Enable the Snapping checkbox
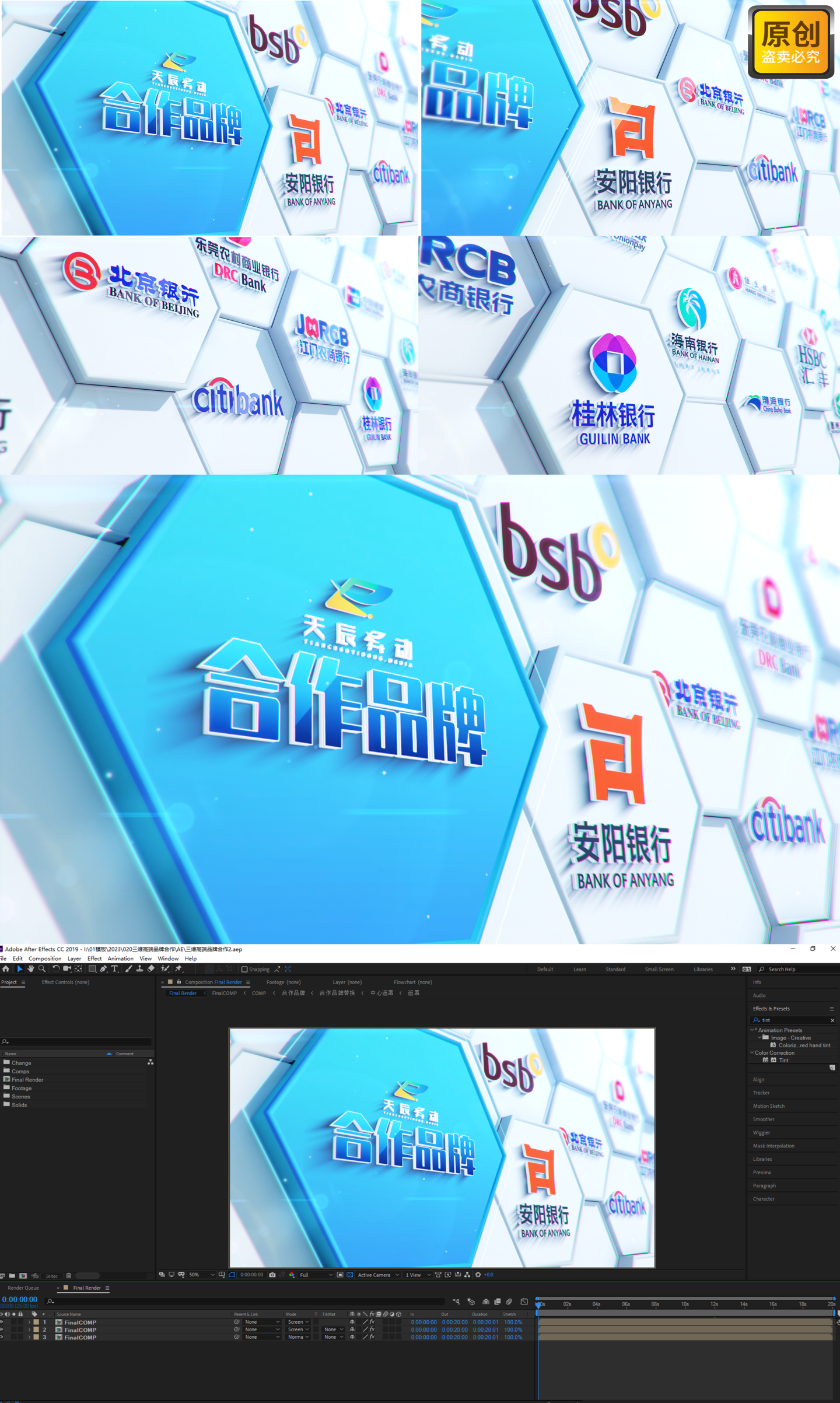Image resolution: width=840 pixels, height=1403 pixels. pos(244,970)
